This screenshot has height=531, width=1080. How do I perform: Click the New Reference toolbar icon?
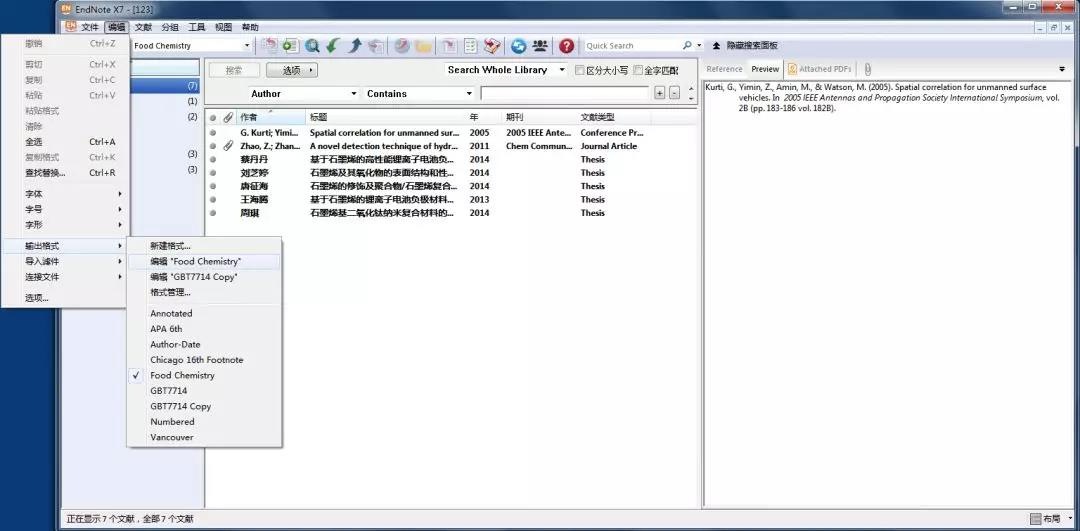(290, 45)
